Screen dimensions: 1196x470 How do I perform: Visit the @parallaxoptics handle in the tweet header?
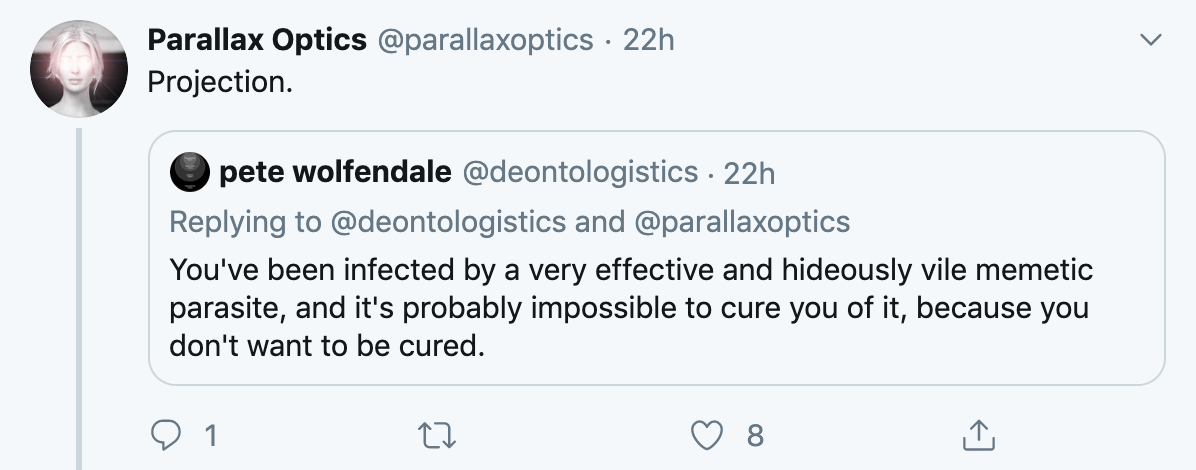484,40
